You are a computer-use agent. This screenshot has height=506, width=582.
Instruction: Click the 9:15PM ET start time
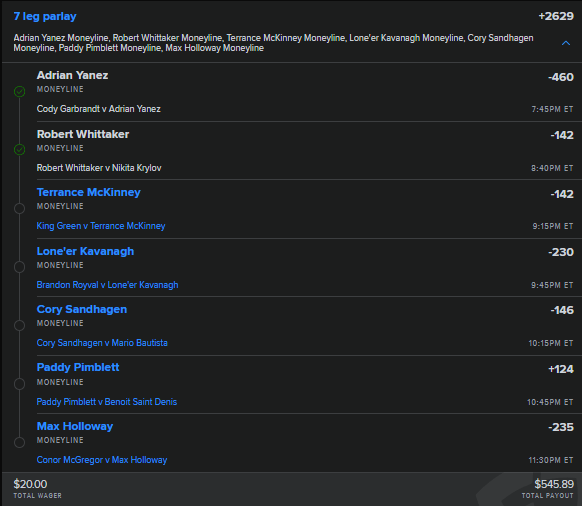point(553,226)
